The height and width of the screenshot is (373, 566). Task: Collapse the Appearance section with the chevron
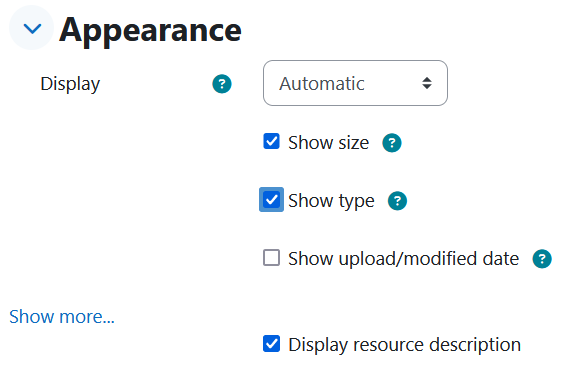(x=32, y=28)
